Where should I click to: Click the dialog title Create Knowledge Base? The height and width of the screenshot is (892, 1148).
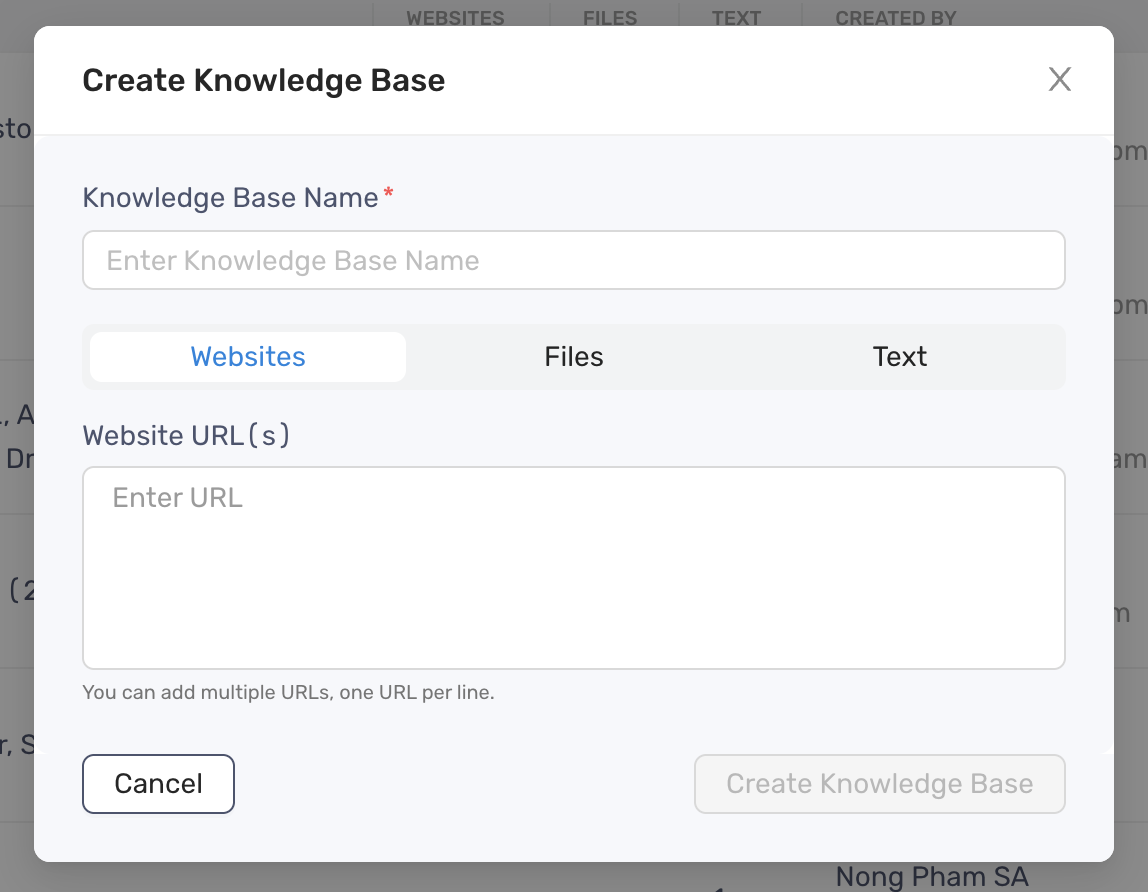[x=264, y=80]
